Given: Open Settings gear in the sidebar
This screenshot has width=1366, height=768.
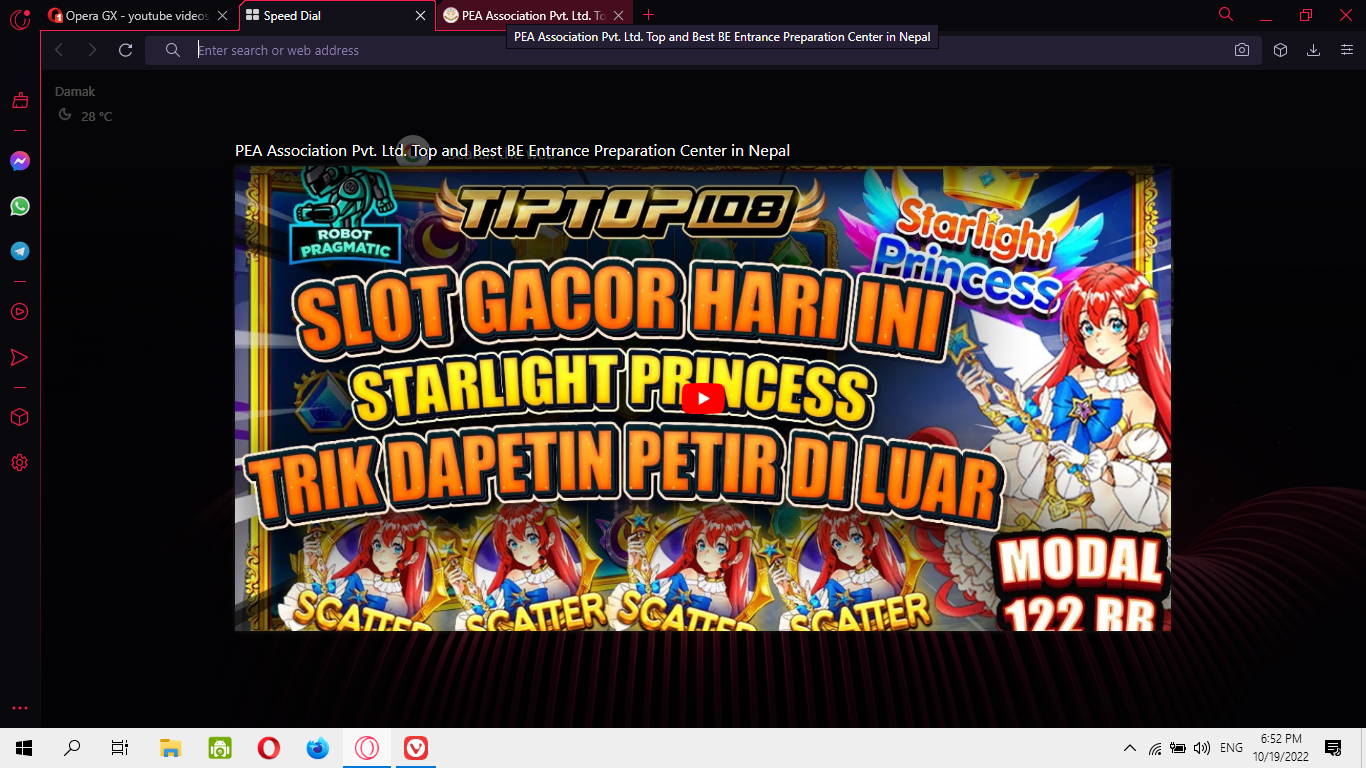Looking at the screenshot, I should click(x=20, y=462).
